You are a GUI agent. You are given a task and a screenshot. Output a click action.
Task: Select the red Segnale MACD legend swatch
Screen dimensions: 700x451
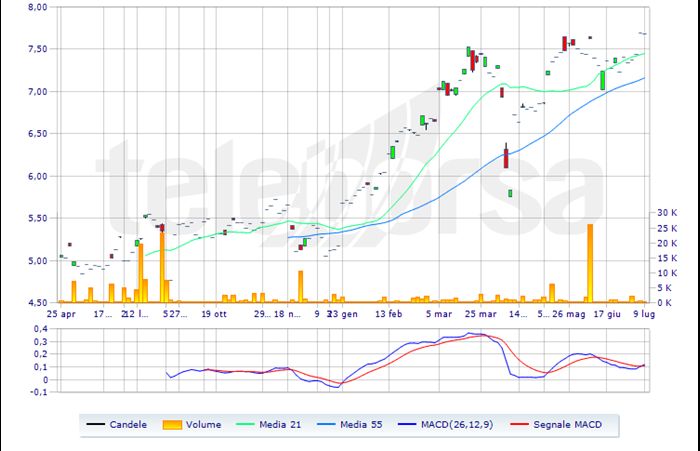519,424
